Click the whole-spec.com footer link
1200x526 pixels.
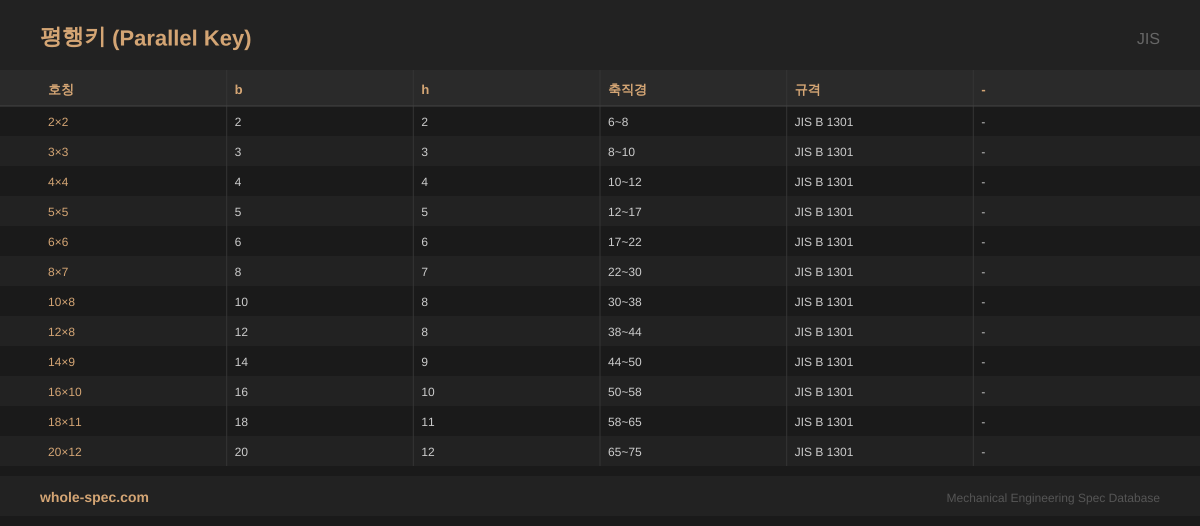[x=94, y=497]
